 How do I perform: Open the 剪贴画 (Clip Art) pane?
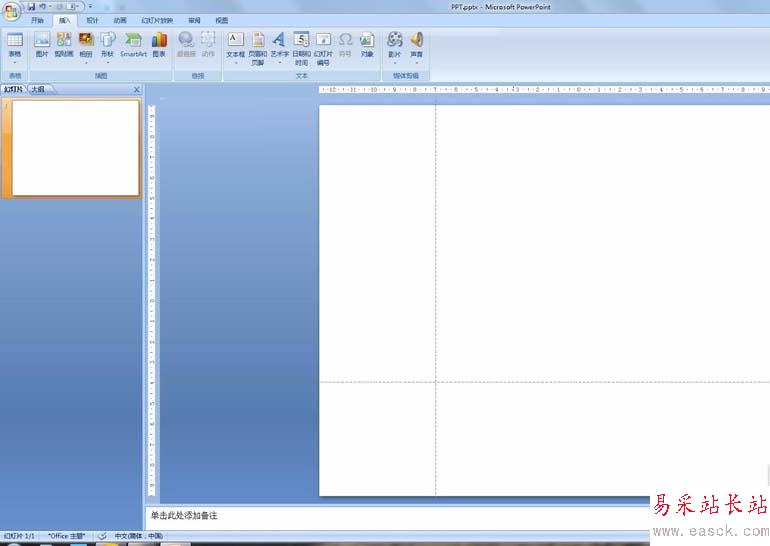click(64, 44)
